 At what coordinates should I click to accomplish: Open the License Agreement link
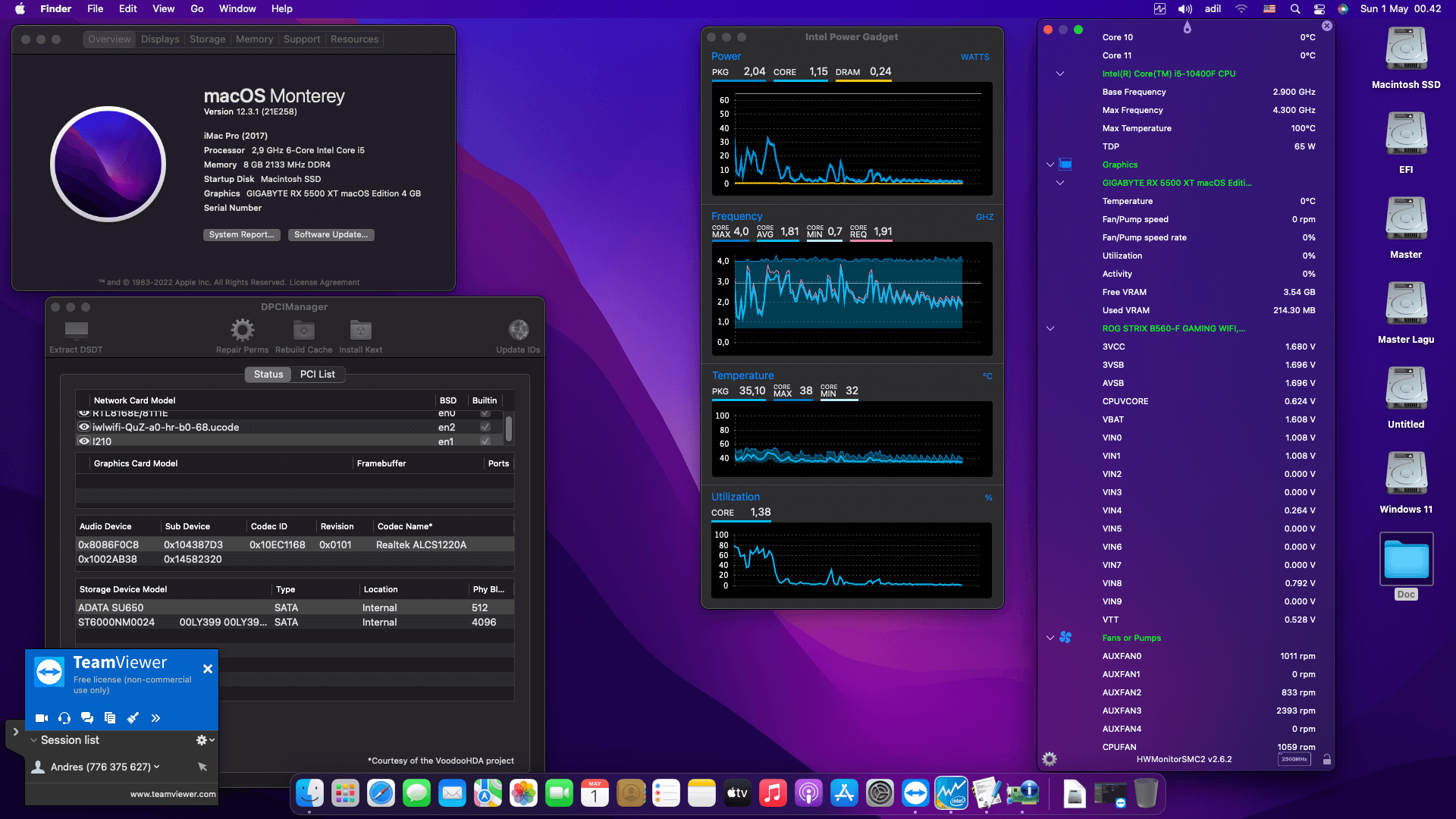click(x=325, y=282)
